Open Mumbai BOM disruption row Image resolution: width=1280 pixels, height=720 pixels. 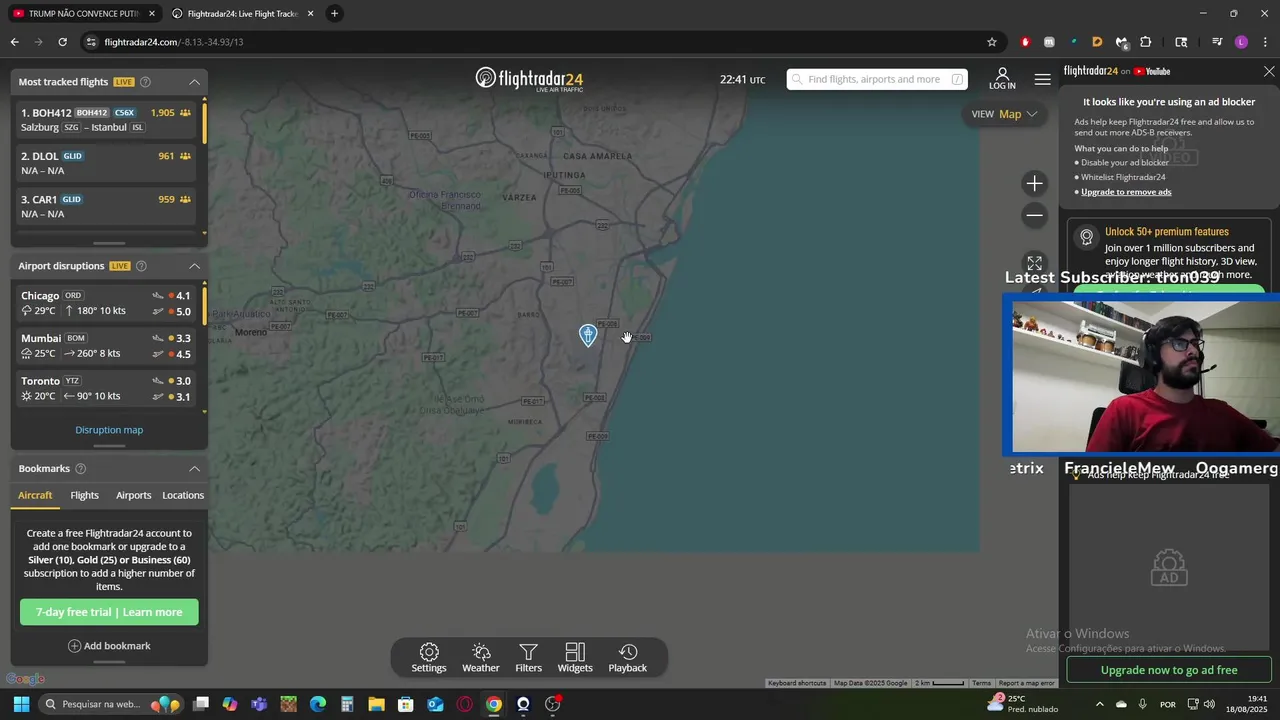point(107,346)
